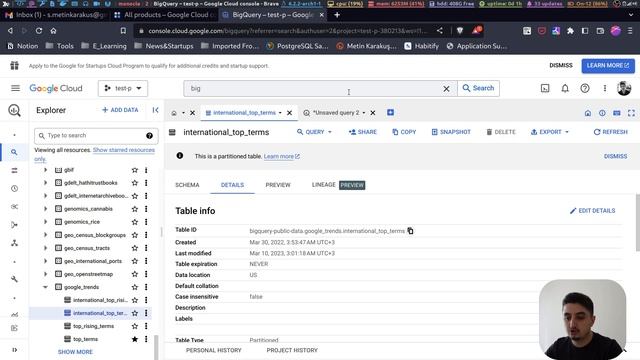Expand the geo_census_blockgroups dataset
The image size is (640, 360).
[45, 235]
